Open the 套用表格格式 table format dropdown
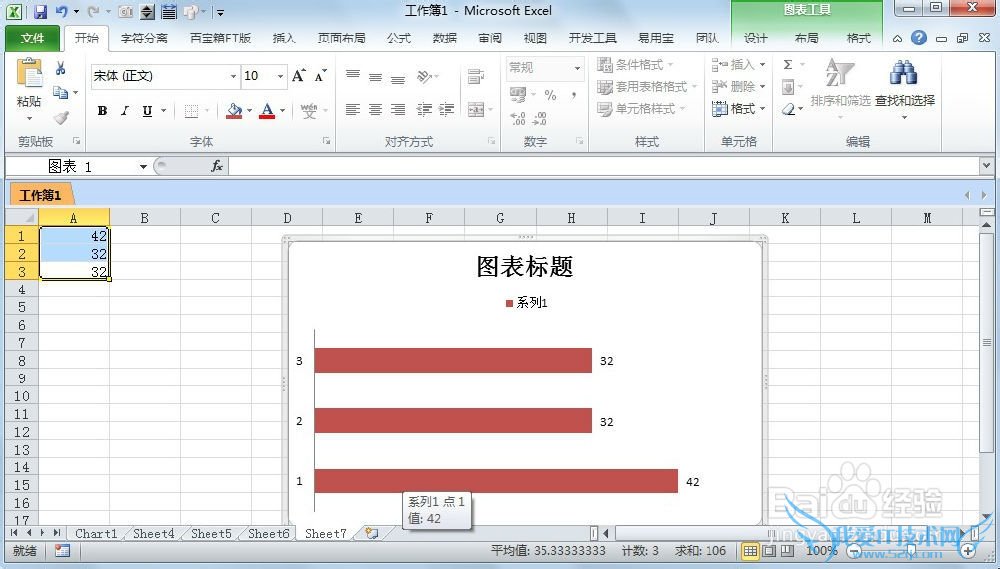Viewport: 1000px width, 569px height. coord(647,86)
